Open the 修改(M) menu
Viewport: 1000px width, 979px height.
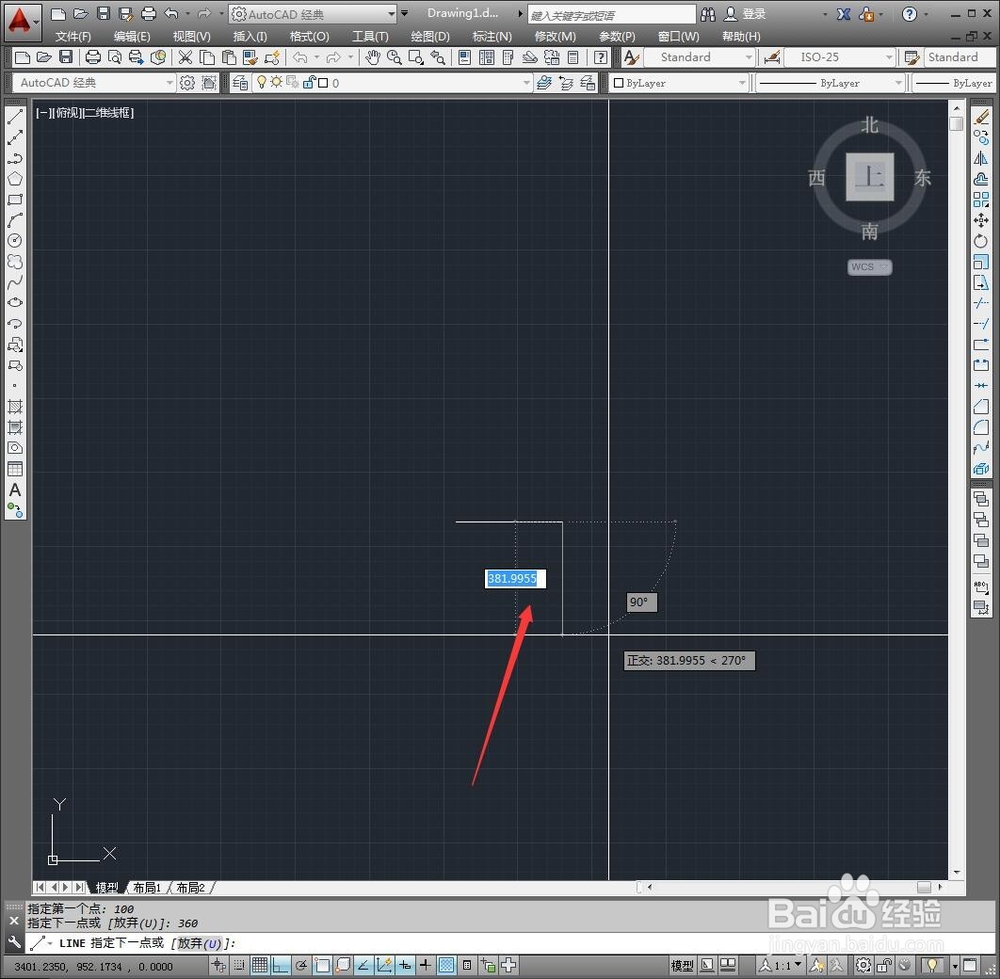tap(555, 36)
